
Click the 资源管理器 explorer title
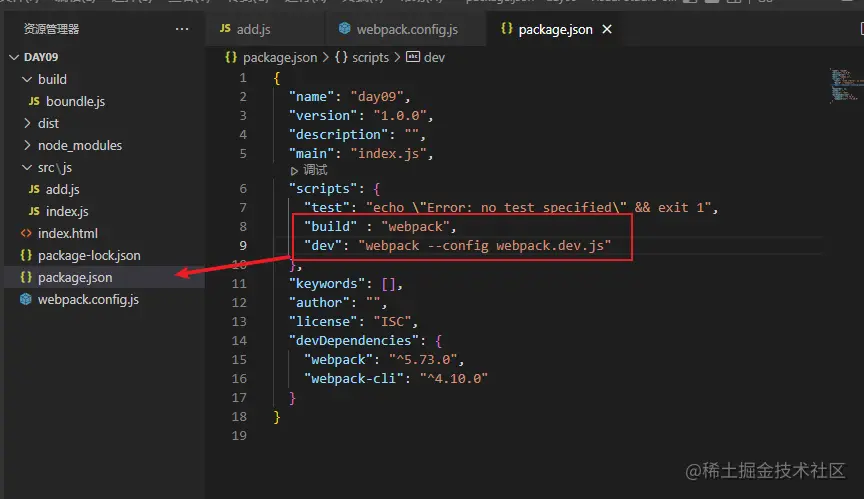coord(51,29)
